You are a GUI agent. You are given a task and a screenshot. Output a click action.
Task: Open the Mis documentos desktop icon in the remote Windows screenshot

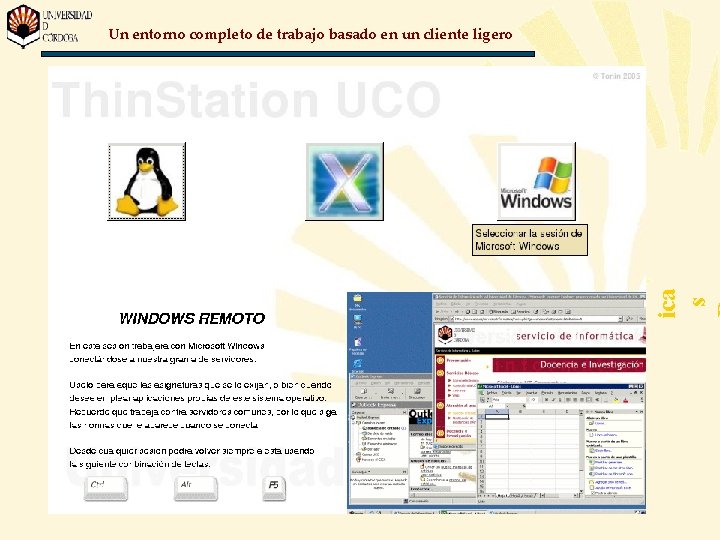tap(358, 301)
